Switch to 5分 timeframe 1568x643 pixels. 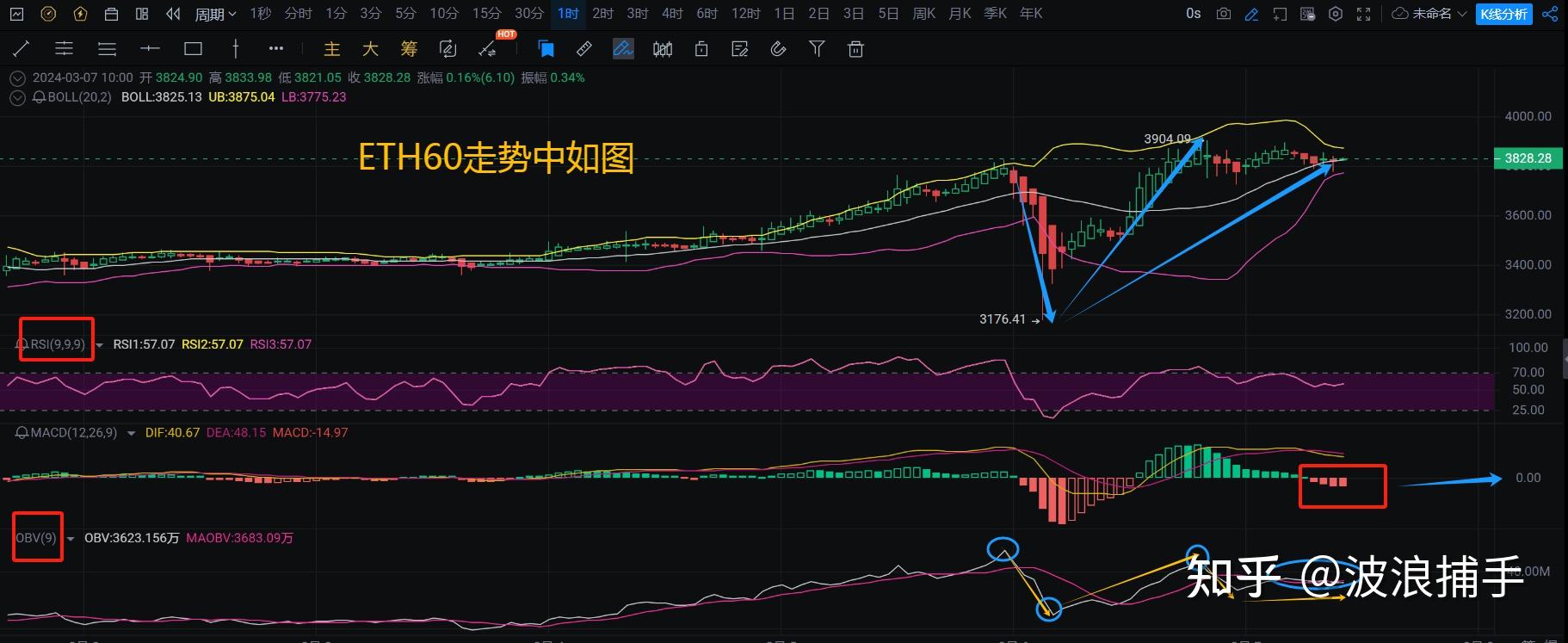[405, 14]
